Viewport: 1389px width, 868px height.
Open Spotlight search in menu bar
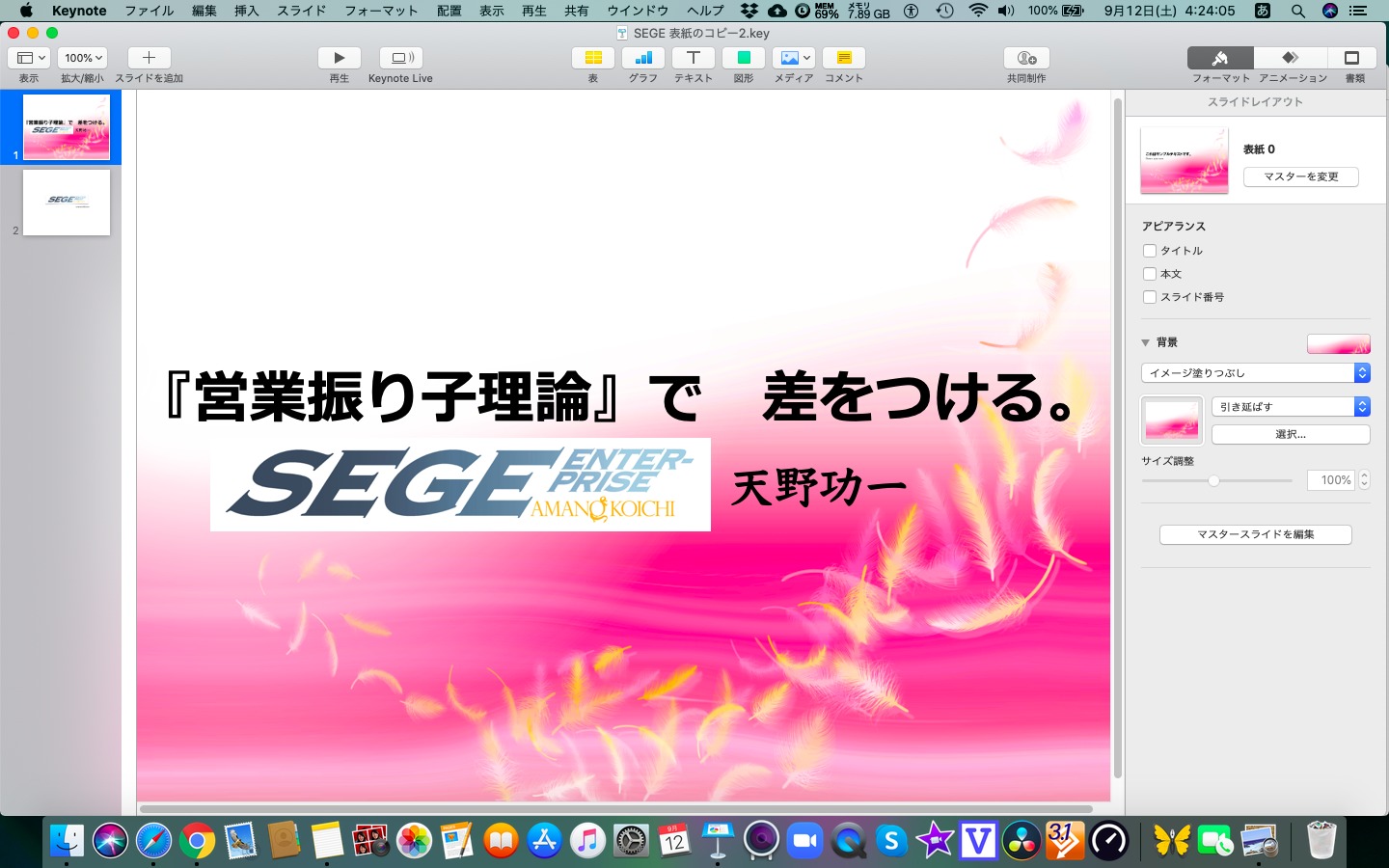(x=1298, y=11)
